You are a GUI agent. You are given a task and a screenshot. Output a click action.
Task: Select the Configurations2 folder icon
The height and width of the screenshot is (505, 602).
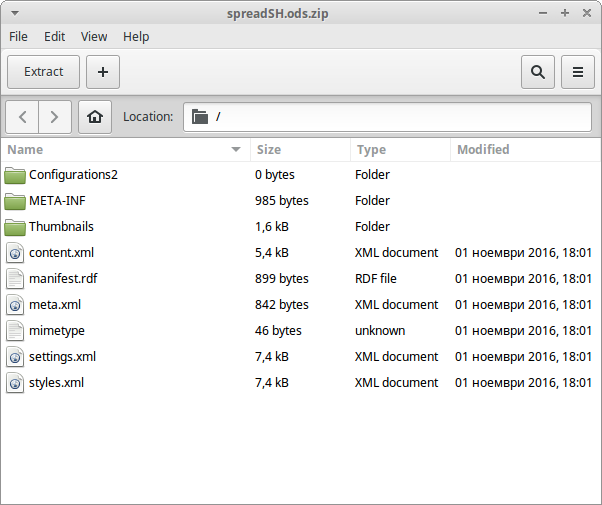coord(15,175)
